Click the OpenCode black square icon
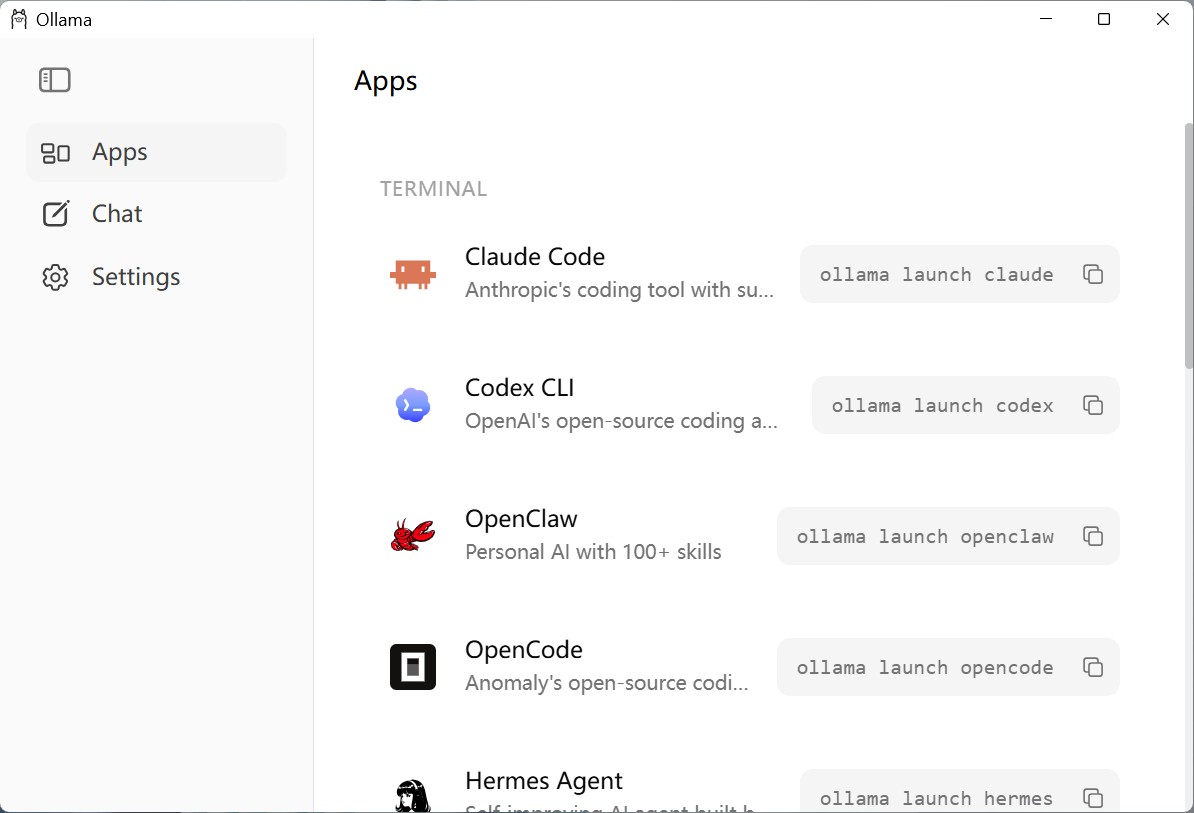 point(413,667)
